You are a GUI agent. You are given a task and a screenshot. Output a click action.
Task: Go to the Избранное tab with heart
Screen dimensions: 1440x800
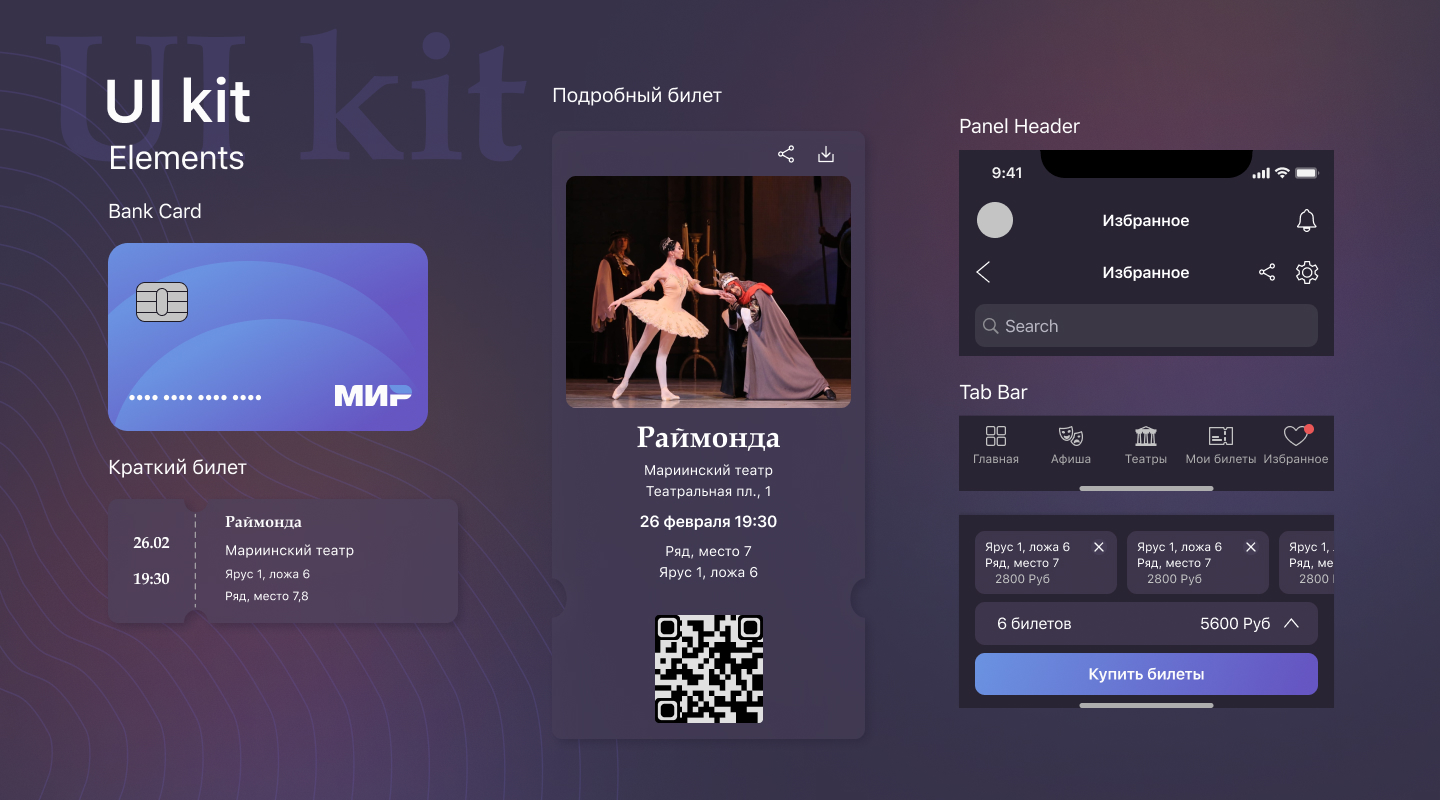click(1296, 445)
